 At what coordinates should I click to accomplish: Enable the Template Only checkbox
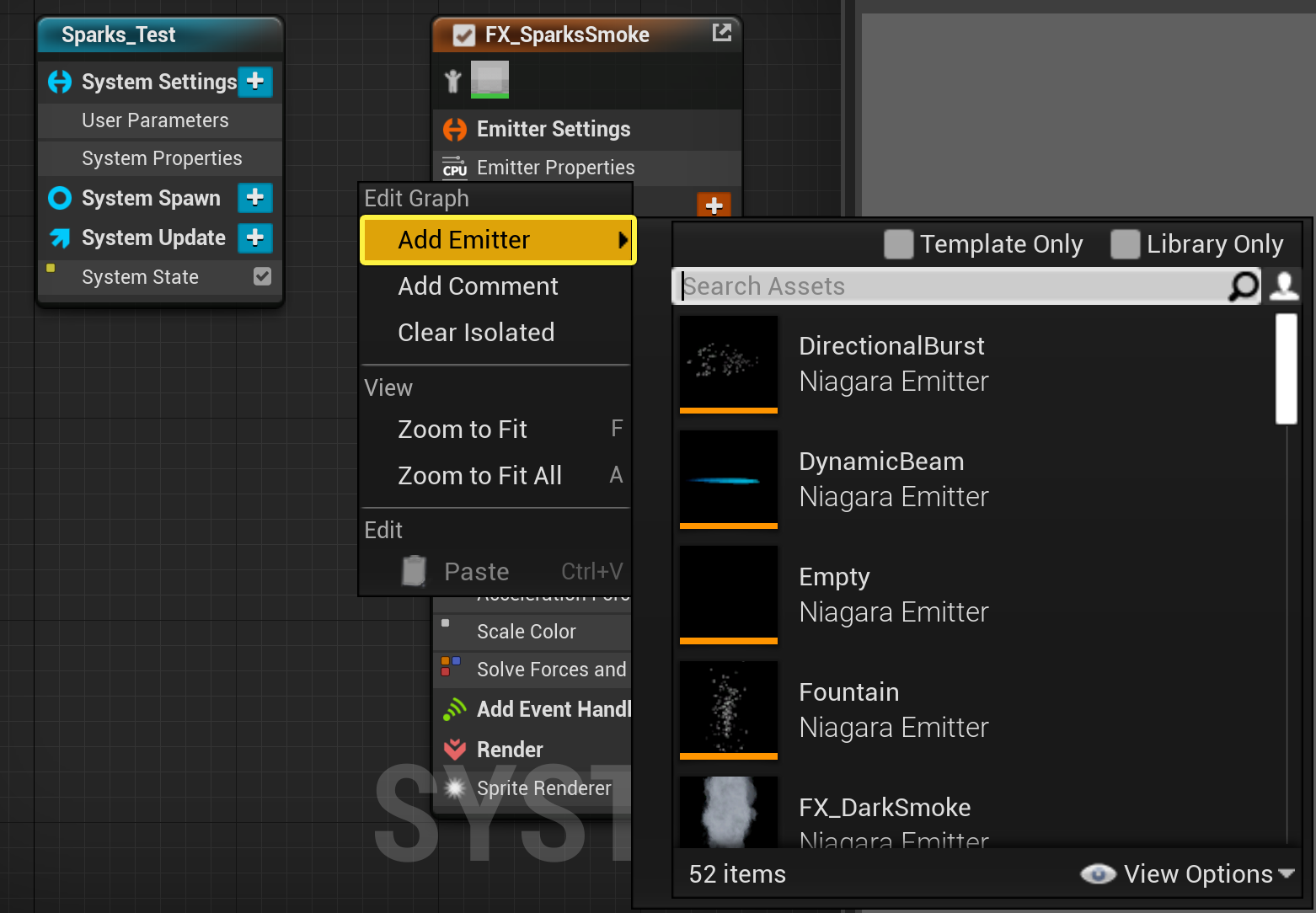[x=899, y=244]
